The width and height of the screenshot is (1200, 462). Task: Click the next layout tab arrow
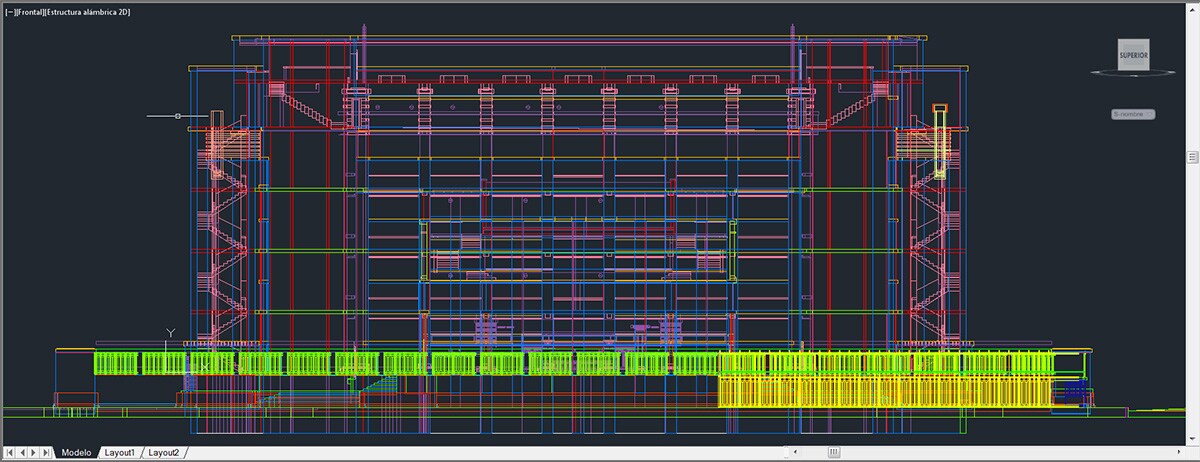coord(33,453)
